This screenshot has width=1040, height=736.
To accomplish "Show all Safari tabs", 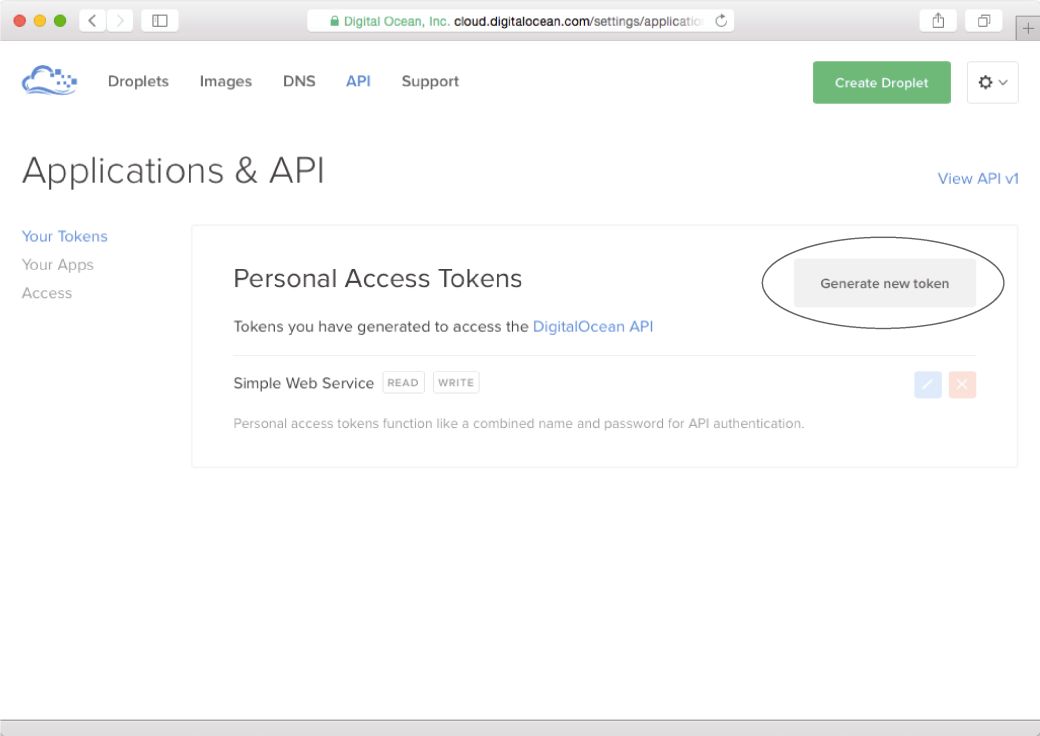I will coord(984,21).
